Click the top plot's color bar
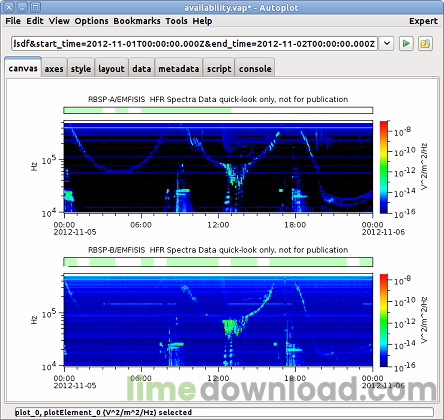The width and height of the screenshot is (444, 420). click(x=384, y=167)
